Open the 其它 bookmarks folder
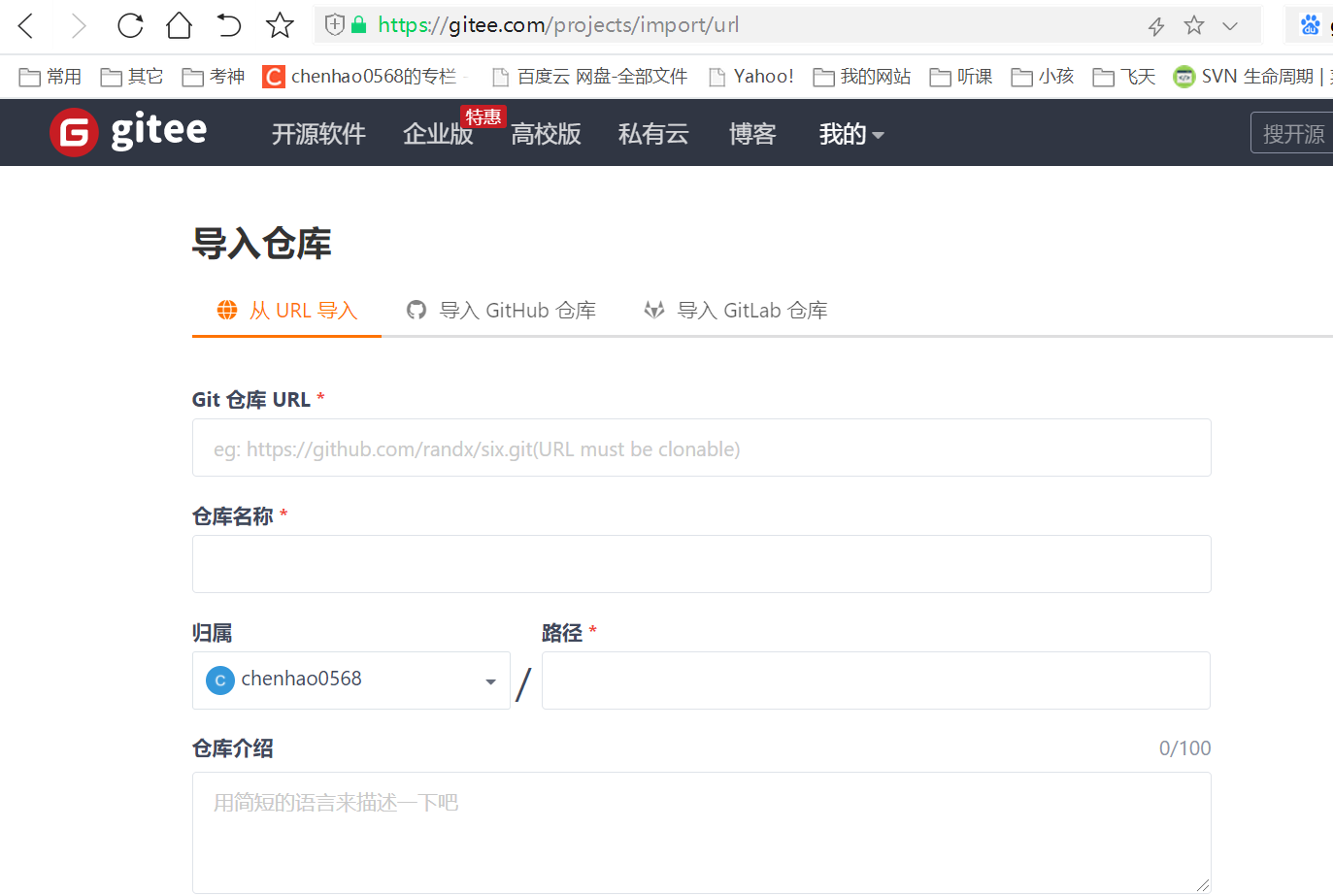This screenshot has width=1333, height=896. click(132, 77)
